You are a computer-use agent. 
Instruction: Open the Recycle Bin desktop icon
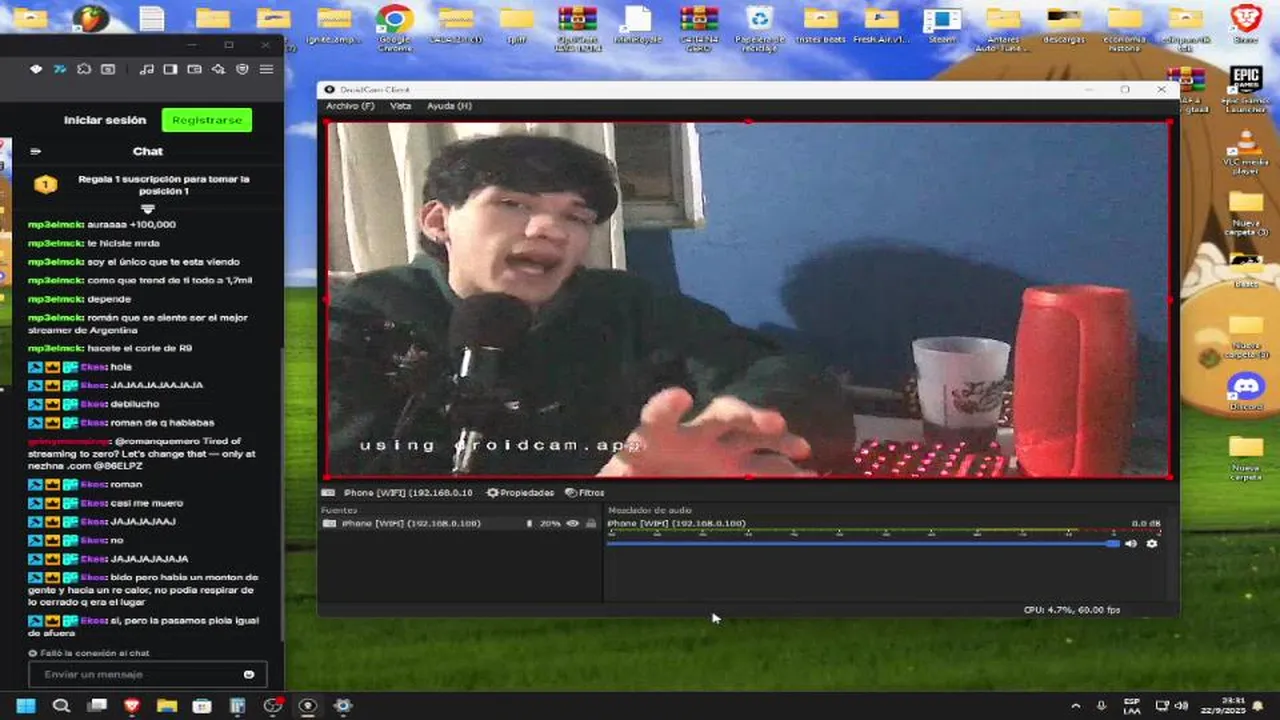[760, 28]
